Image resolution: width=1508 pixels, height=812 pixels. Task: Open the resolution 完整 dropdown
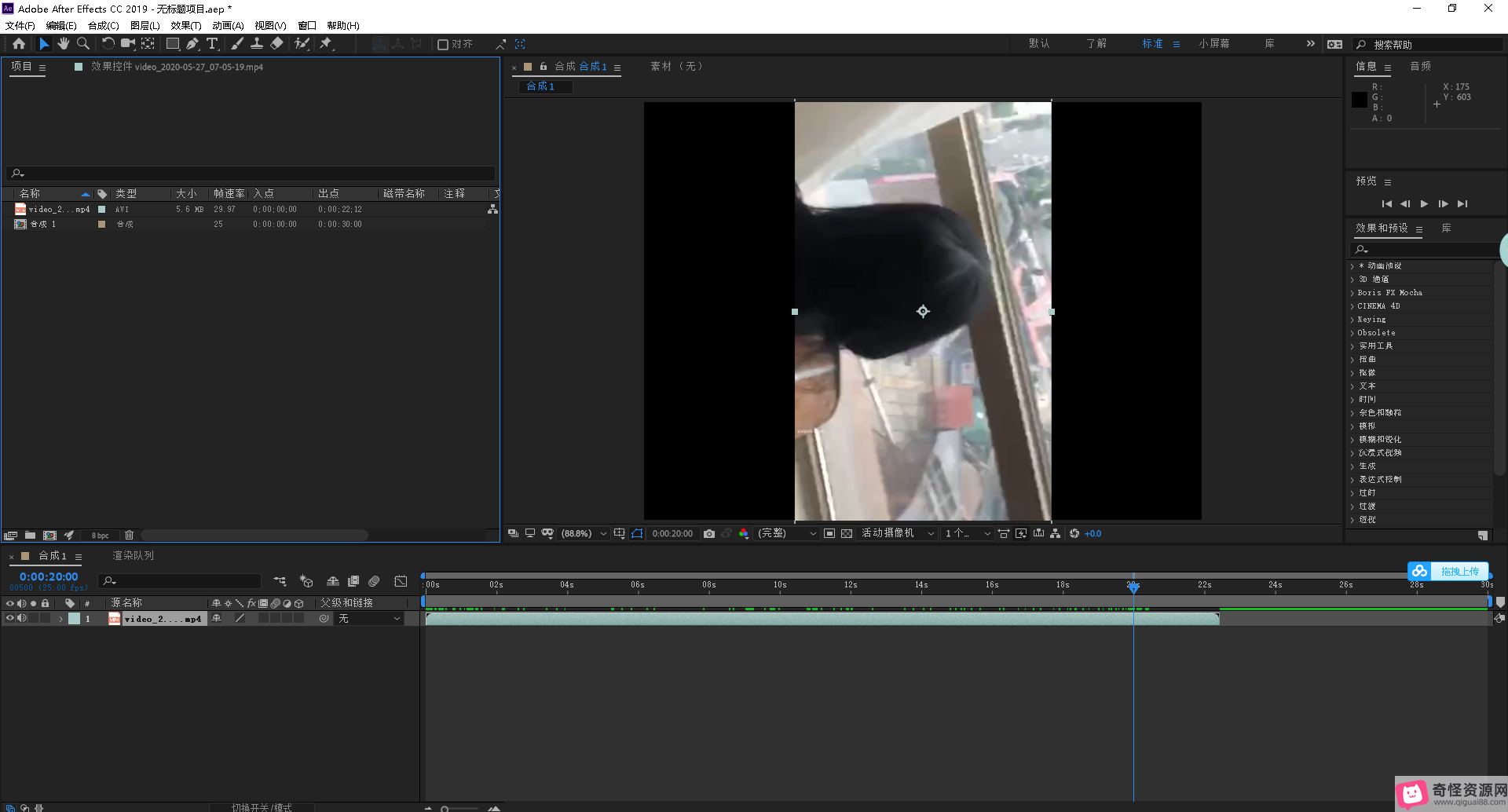click(786, 534)
